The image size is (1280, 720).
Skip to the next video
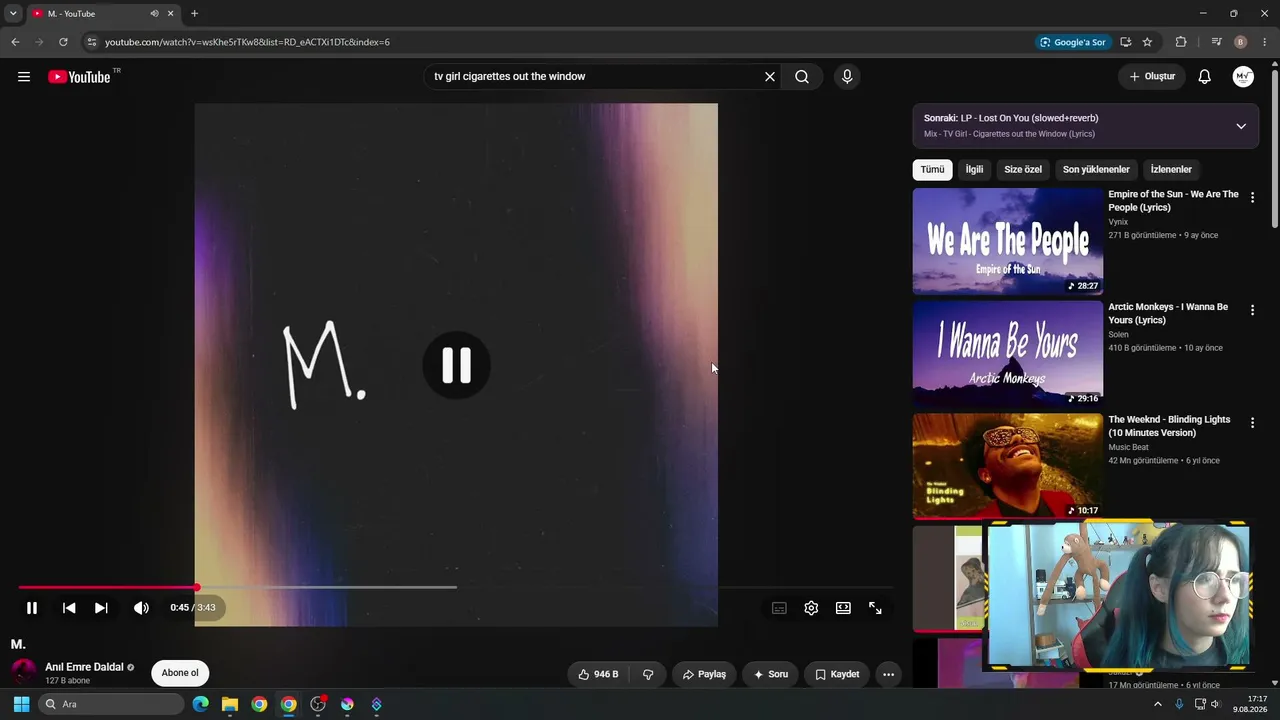(x=101, y=608)
